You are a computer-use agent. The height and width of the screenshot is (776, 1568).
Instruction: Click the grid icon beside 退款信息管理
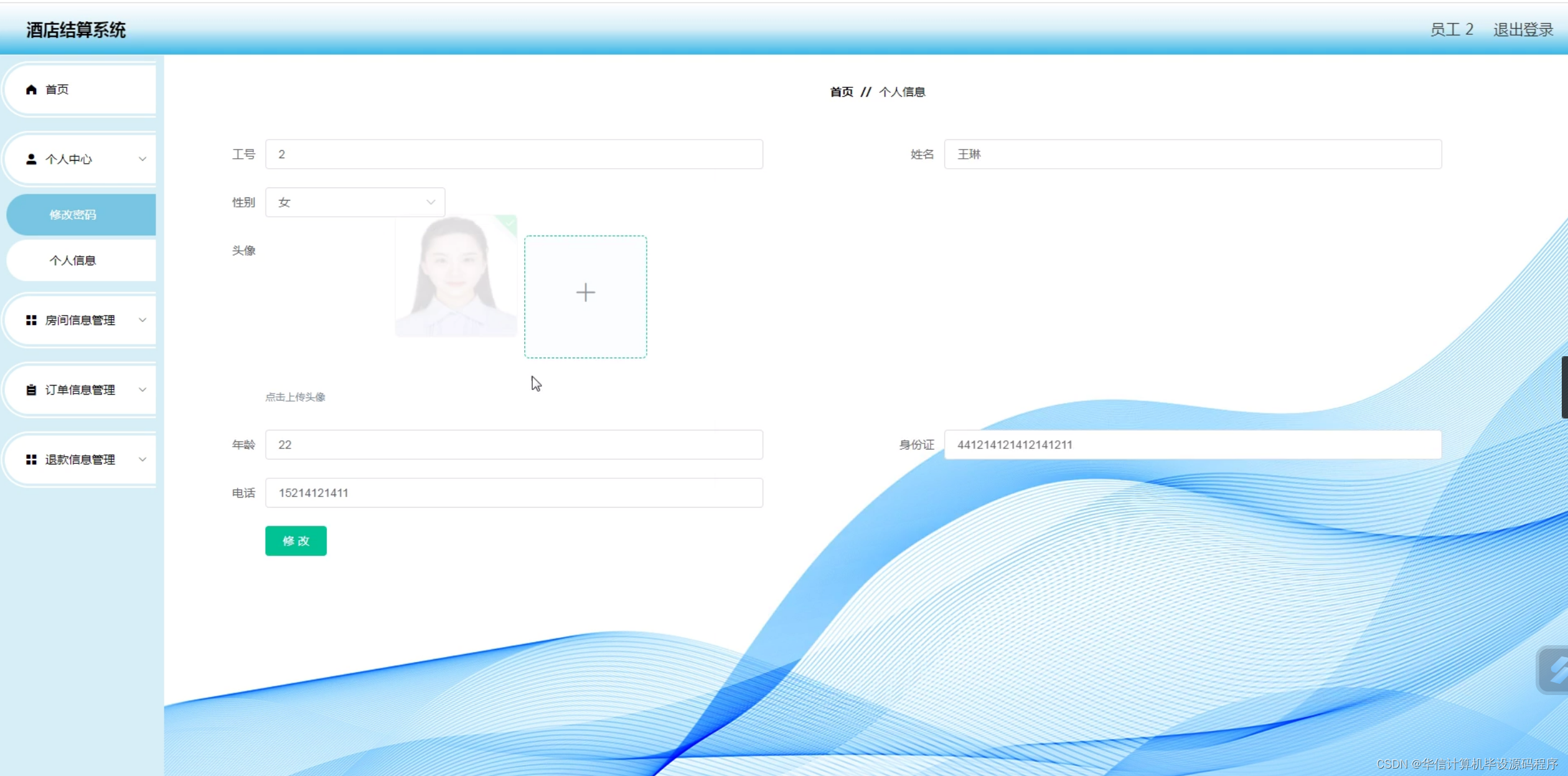coord(31,460)
